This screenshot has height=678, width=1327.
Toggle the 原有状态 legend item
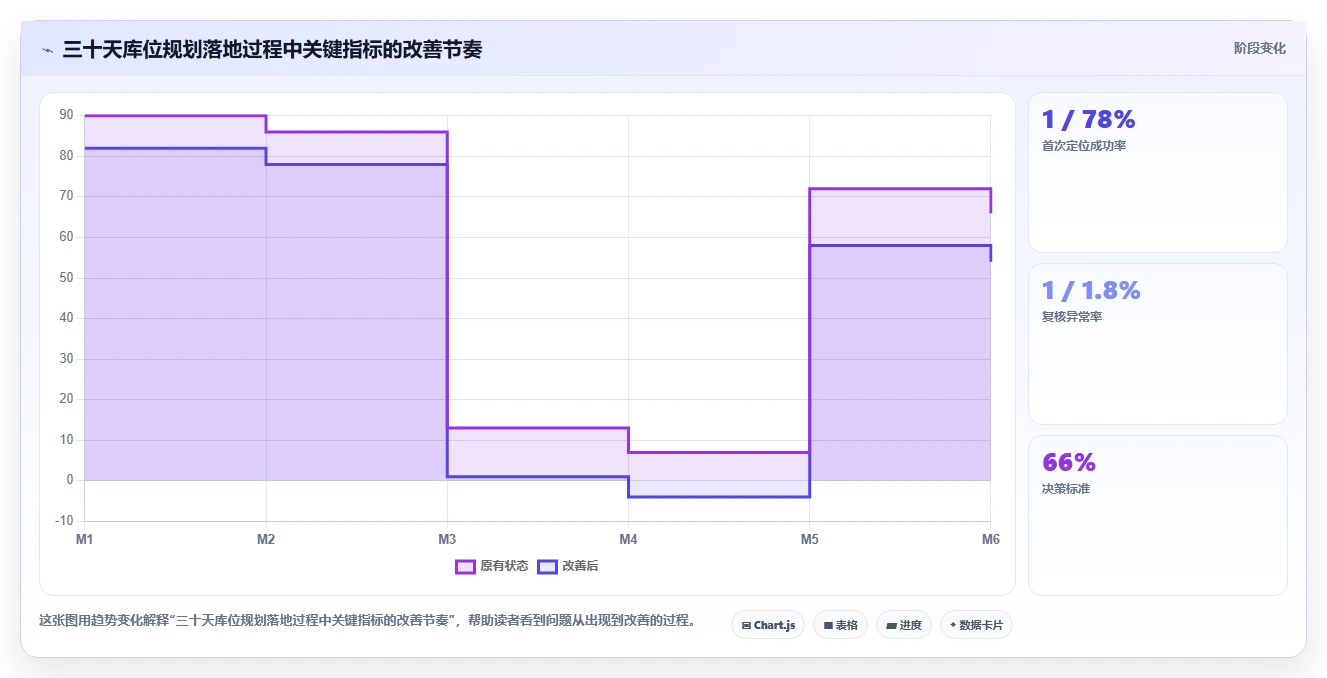coord(492,566)
